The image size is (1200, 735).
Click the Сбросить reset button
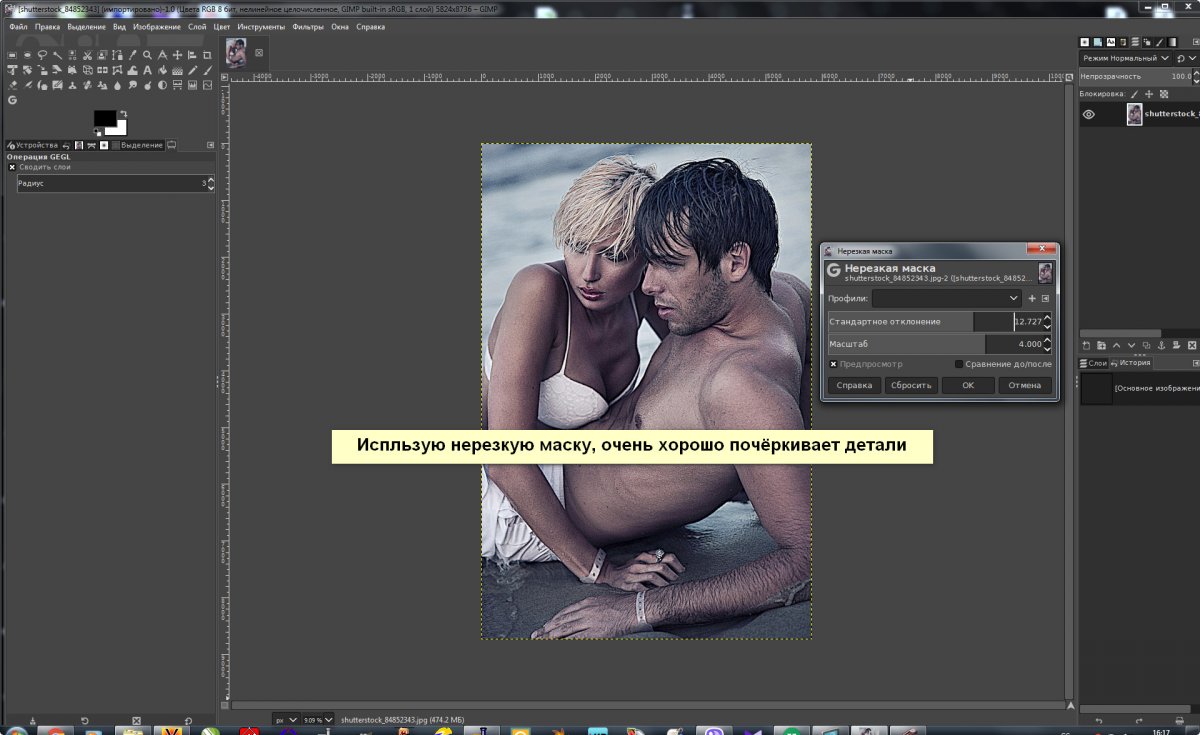tap(910, 385)
